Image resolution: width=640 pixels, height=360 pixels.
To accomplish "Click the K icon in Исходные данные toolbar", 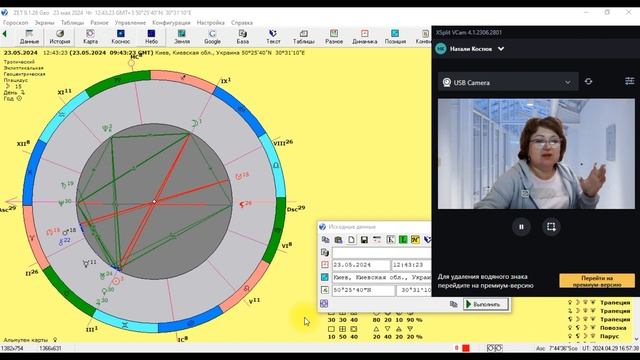I will [390, 240].
